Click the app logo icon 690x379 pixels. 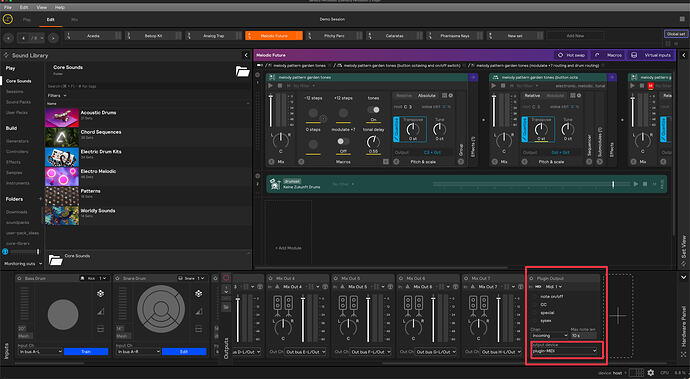pyautogui.click(x=7, y=19)
